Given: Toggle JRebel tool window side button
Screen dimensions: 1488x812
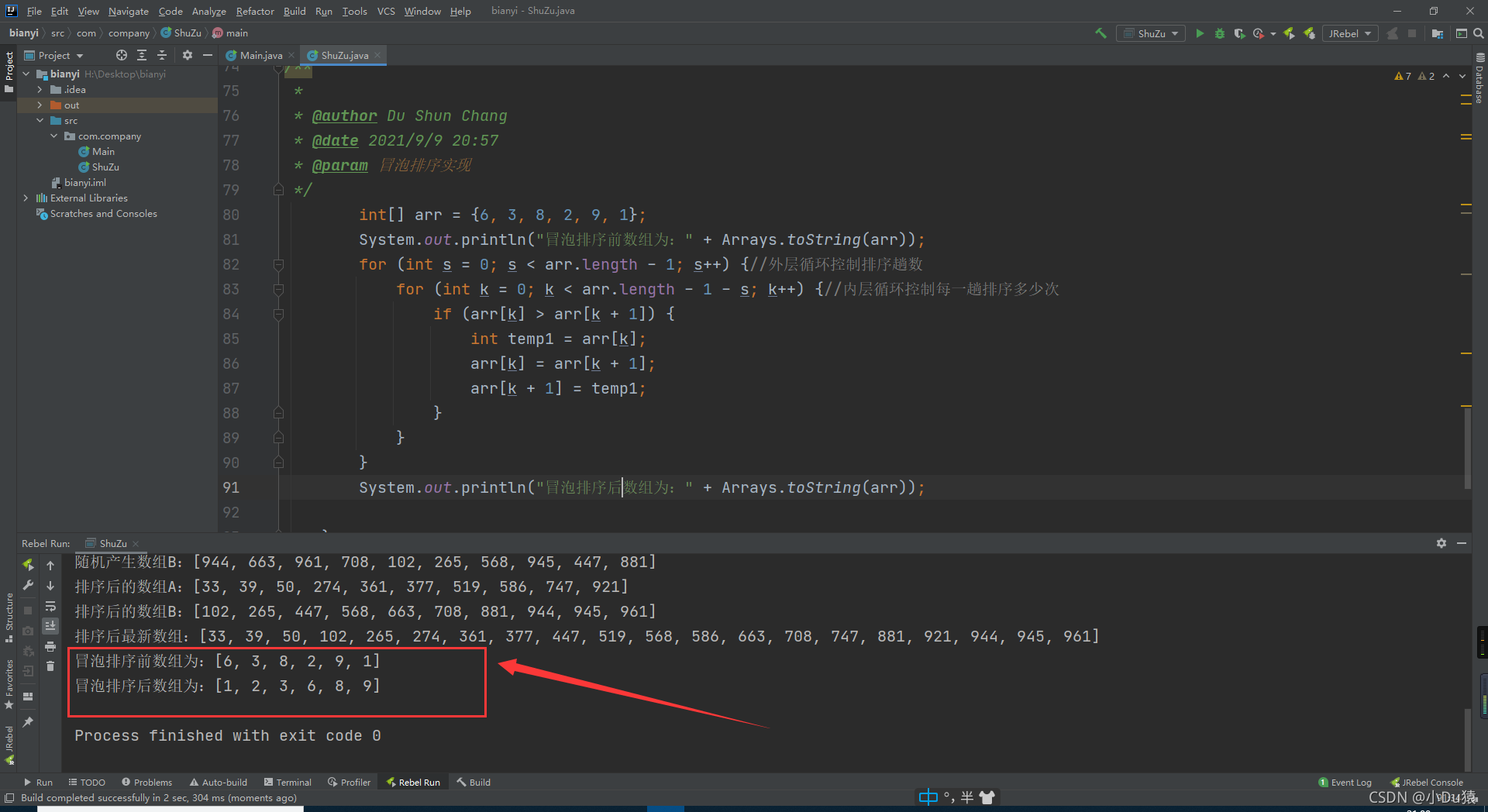Looking at the screenshot, I should coord(9,746).
